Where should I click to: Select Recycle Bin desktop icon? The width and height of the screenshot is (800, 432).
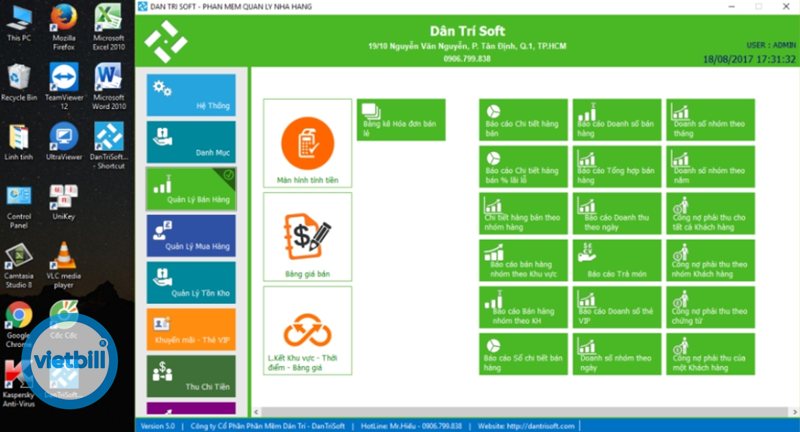[19, 83]
